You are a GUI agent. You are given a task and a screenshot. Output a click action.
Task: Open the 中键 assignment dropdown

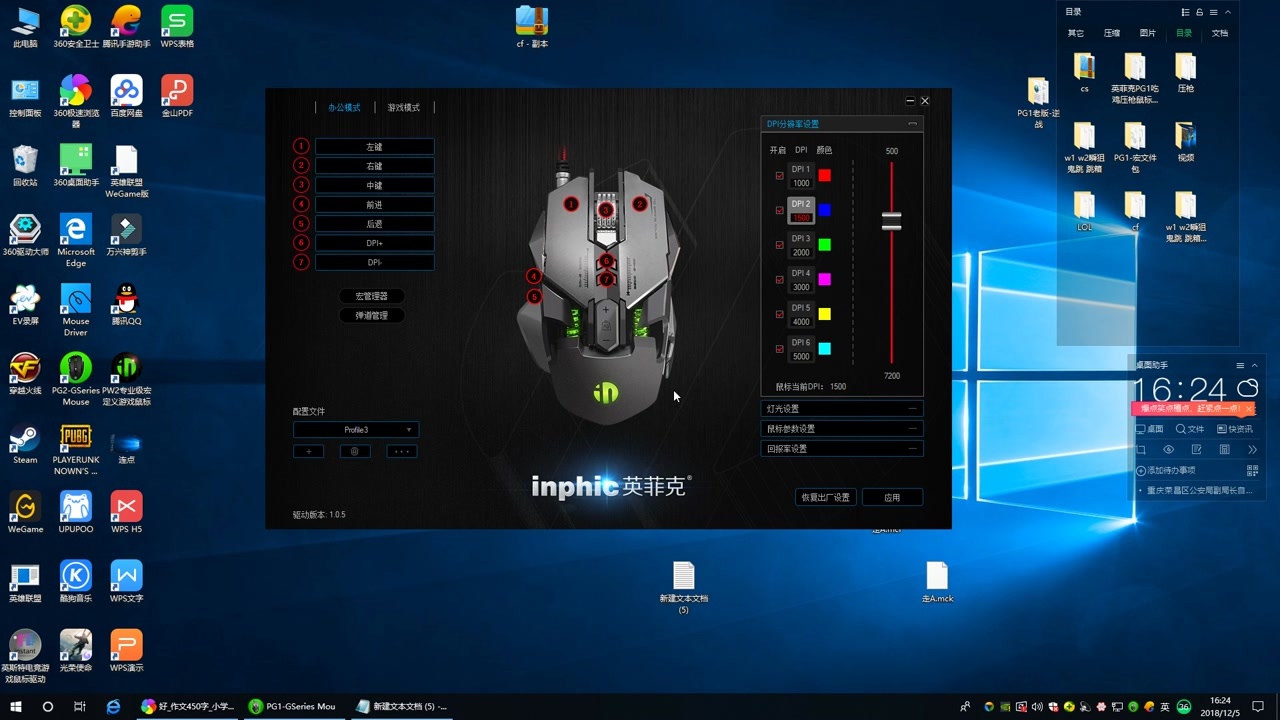[x=375, y=185]
